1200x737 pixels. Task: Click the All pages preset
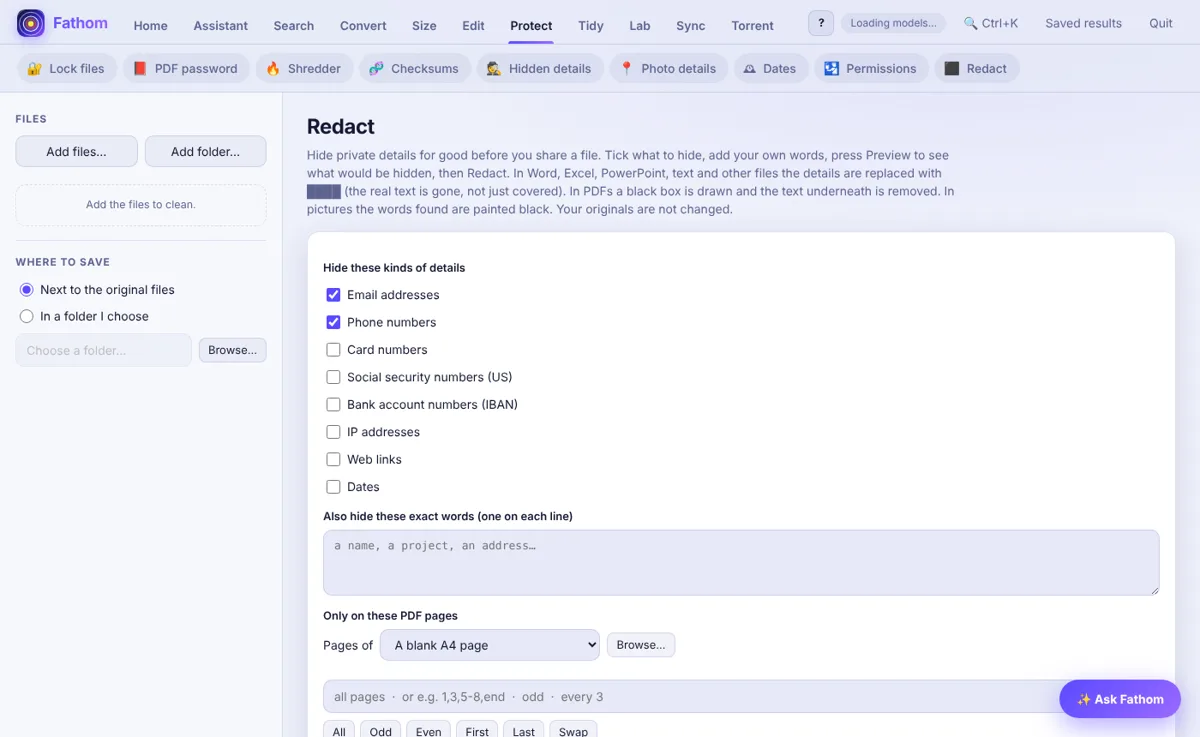coord(339,731)
